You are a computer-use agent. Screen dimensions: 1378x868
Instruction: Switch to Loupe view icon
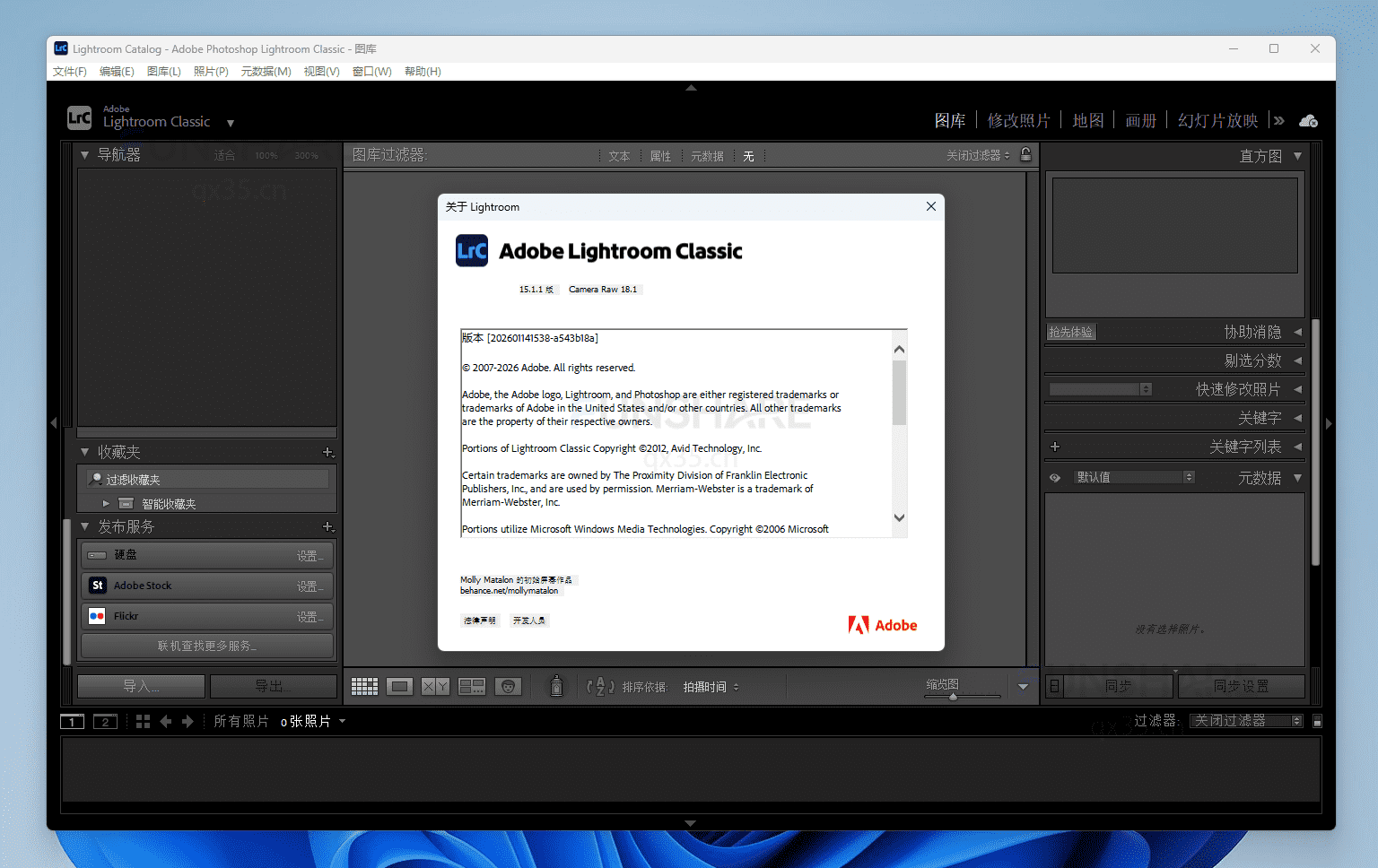pyautogui.click(x=400, y=687)
